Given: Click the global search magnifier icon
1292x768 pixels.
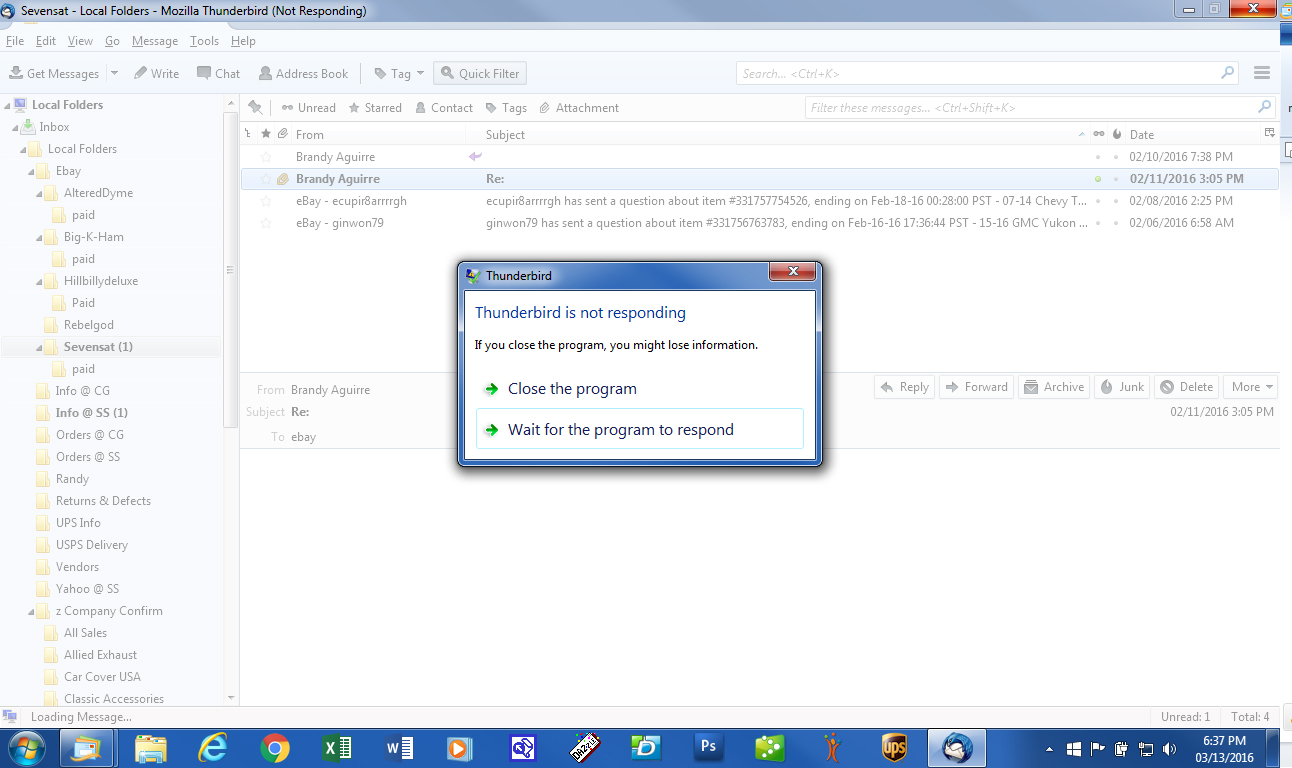Looking at the screenshot, I should pos(1228,73).
